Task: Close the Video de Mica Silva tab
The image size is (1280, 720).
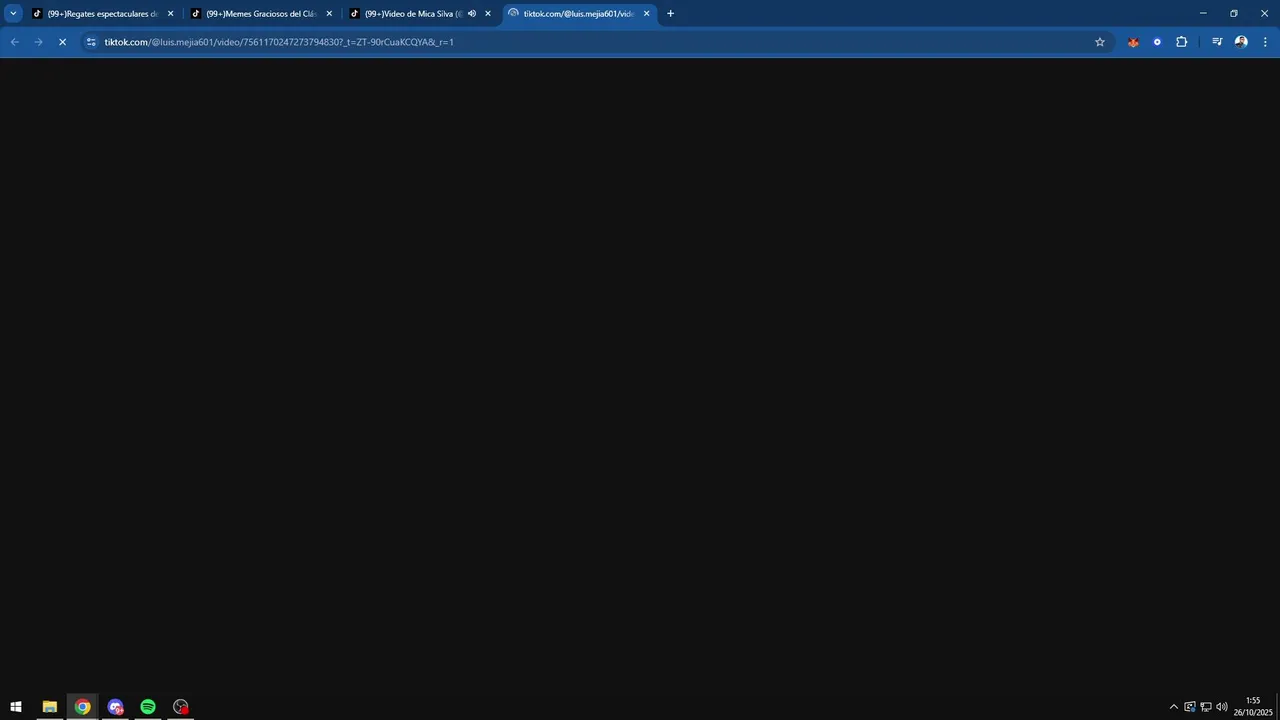Action: [x=488, y=14]
